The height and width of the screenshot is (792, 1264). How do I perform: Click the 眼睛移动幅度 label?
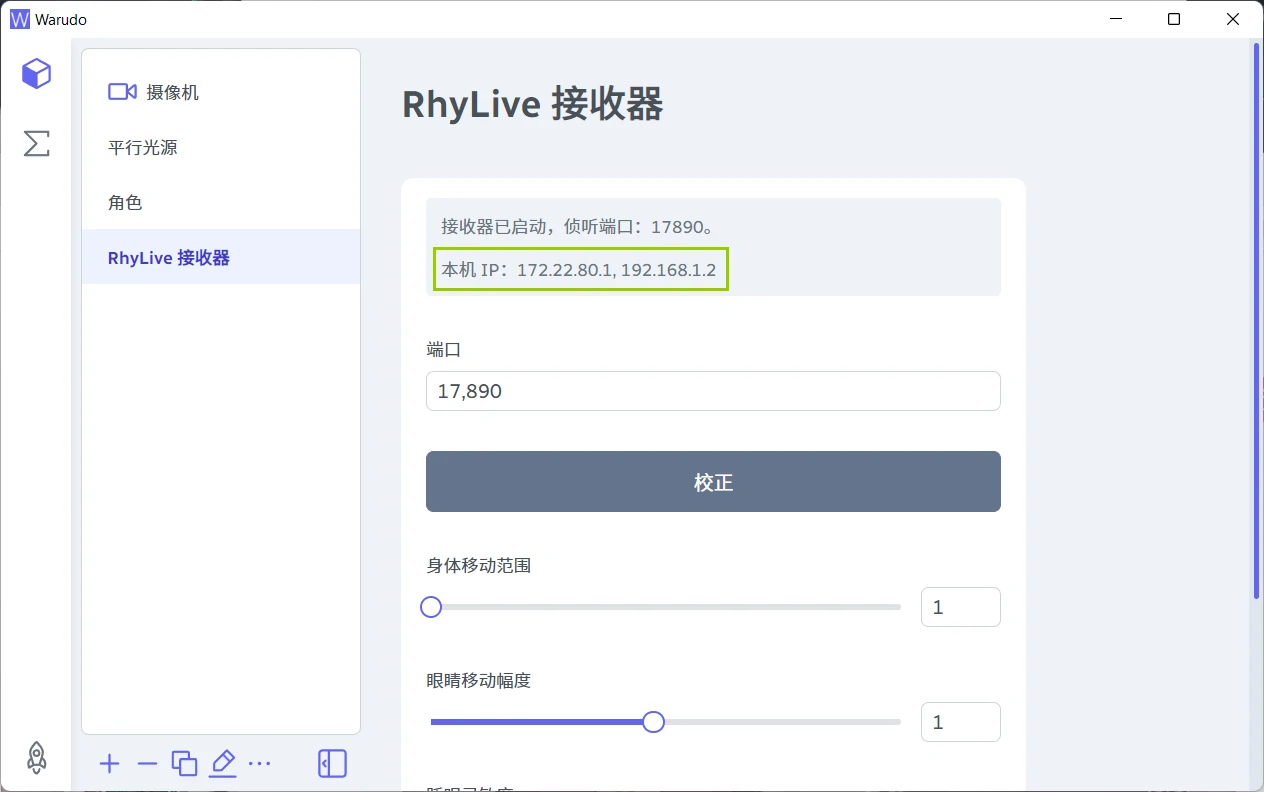tap(478, 680)
